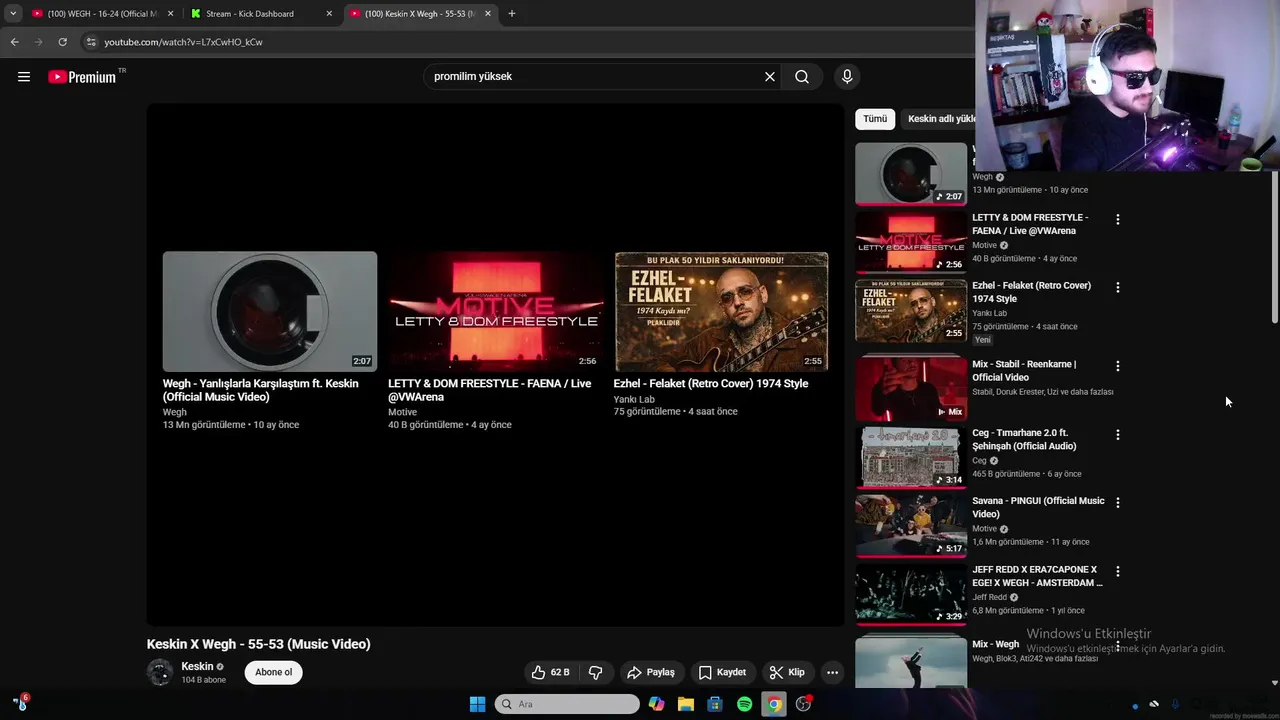Open sidebar JEFF REDD AMSTERDAM thumbnail
Image resolution: width=1280 pixels, height=720 pixels.
(911, 594)
